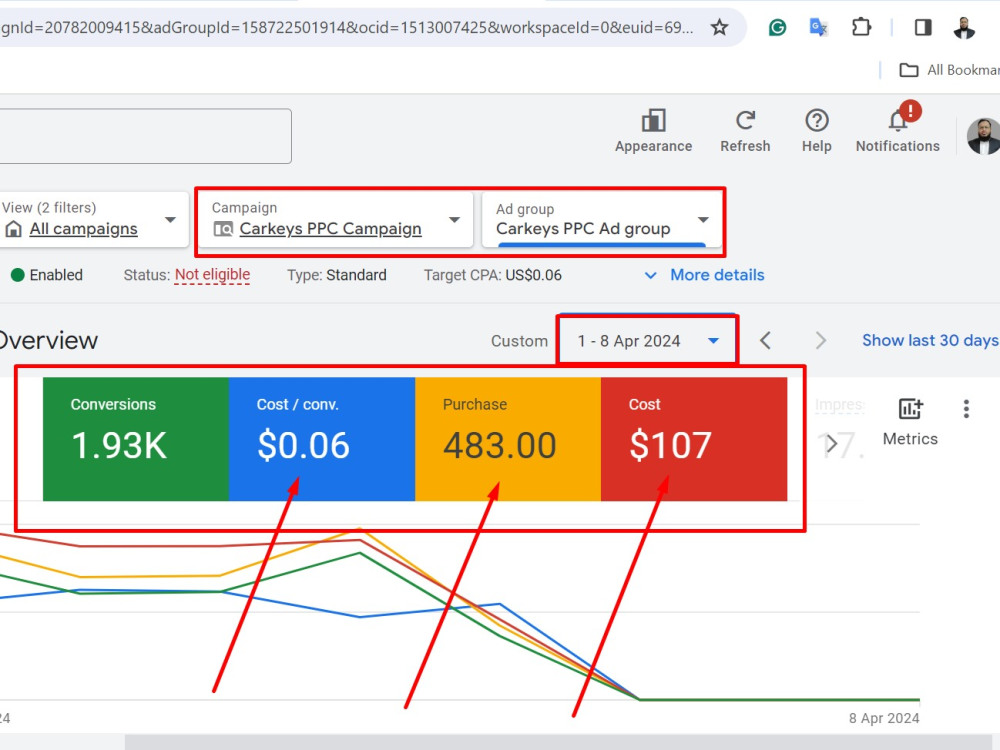Open the Help menu
Screen dimensions: 1000x750
click(x=816, y=131)
